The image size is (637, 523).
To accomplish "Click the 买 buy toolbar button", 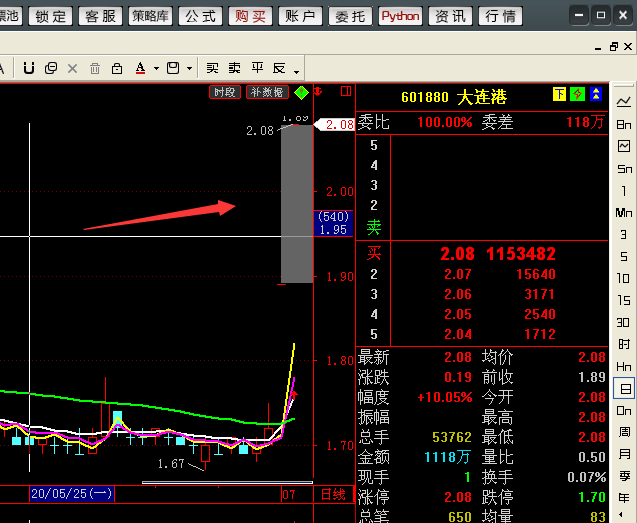I will tap(212, 68).
